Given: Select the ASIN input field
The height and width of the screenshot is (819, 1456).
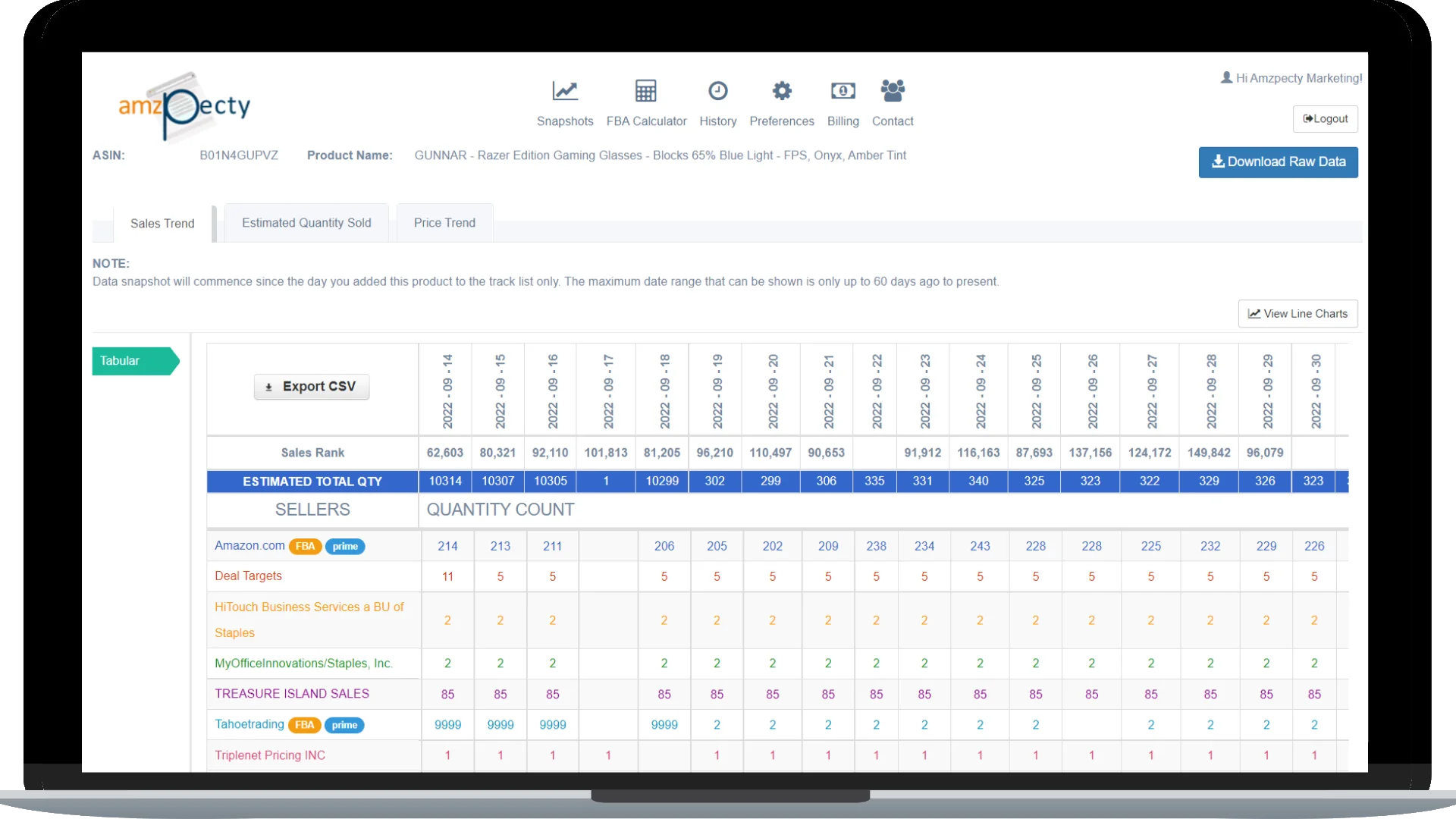Looking at the screenshot, I should (x=239, y=155).
